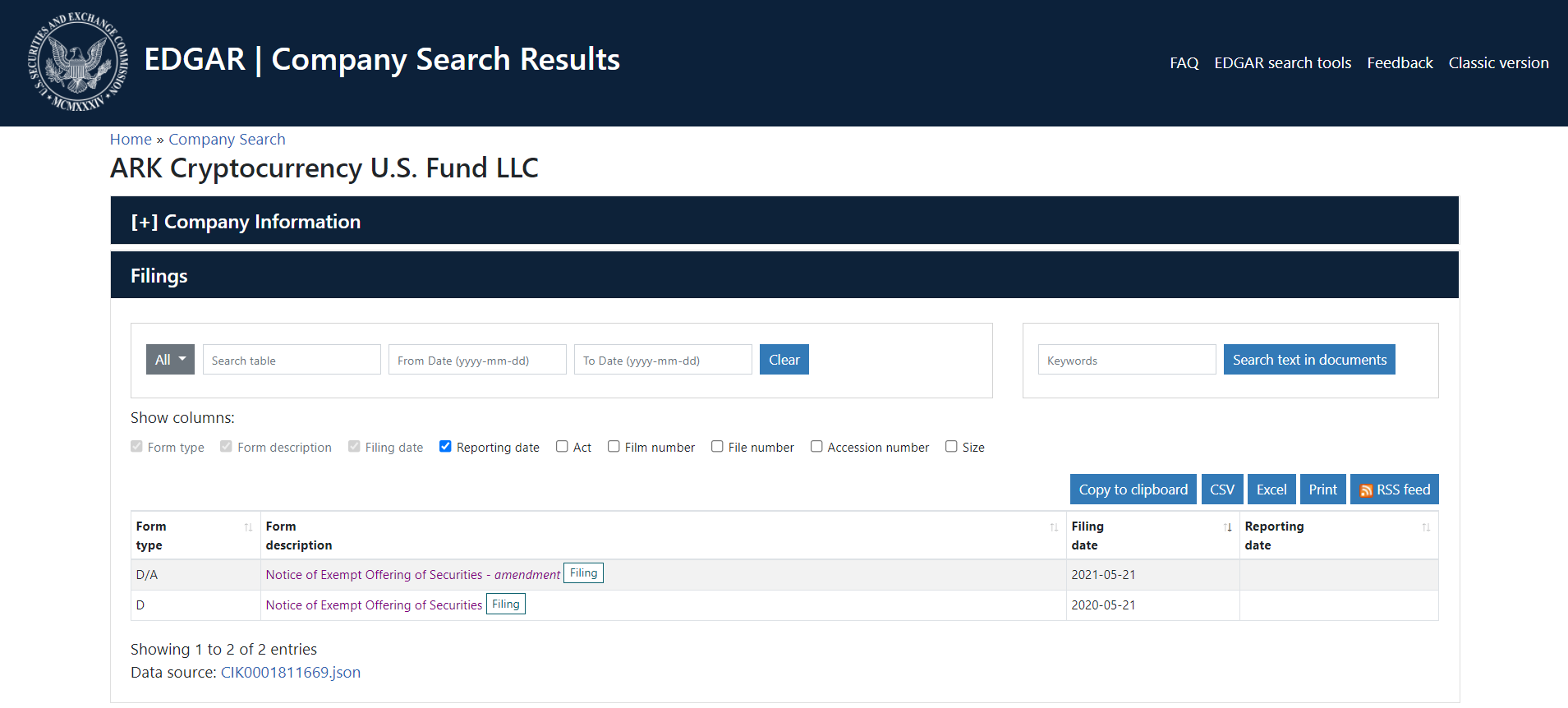The height and width of the screenshot is (708, 1568).
Task: Click Search text in documents button
Action: tap(1309, 360)
